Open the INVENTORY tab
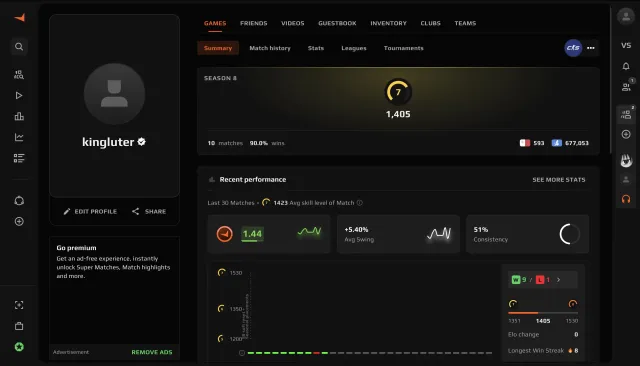This screenshot has height=366, width=640. click(389, 23)
